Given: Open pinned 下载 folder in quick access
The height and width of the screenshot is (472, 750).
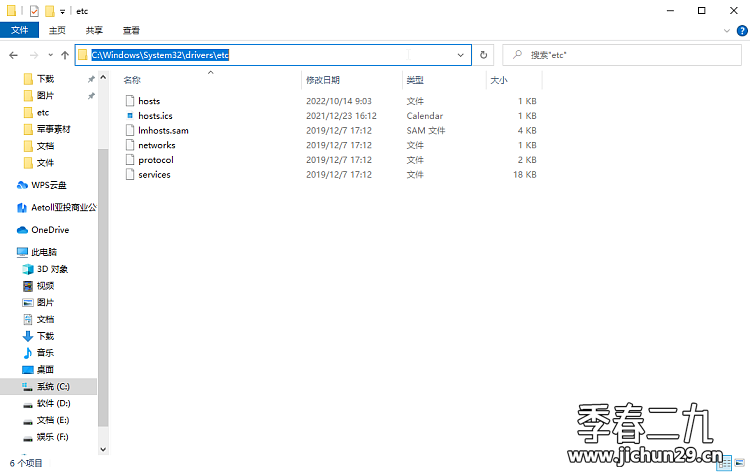Looking at the screenshot, I should coord(45,79).
